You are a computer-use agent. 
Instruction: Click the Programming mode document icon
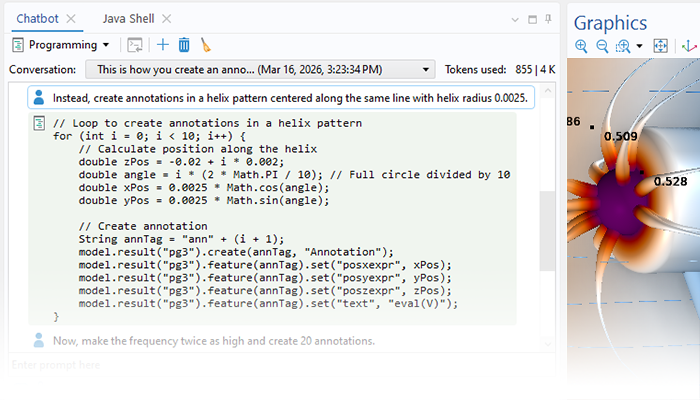pyautogui.click(x=18, y=45)
